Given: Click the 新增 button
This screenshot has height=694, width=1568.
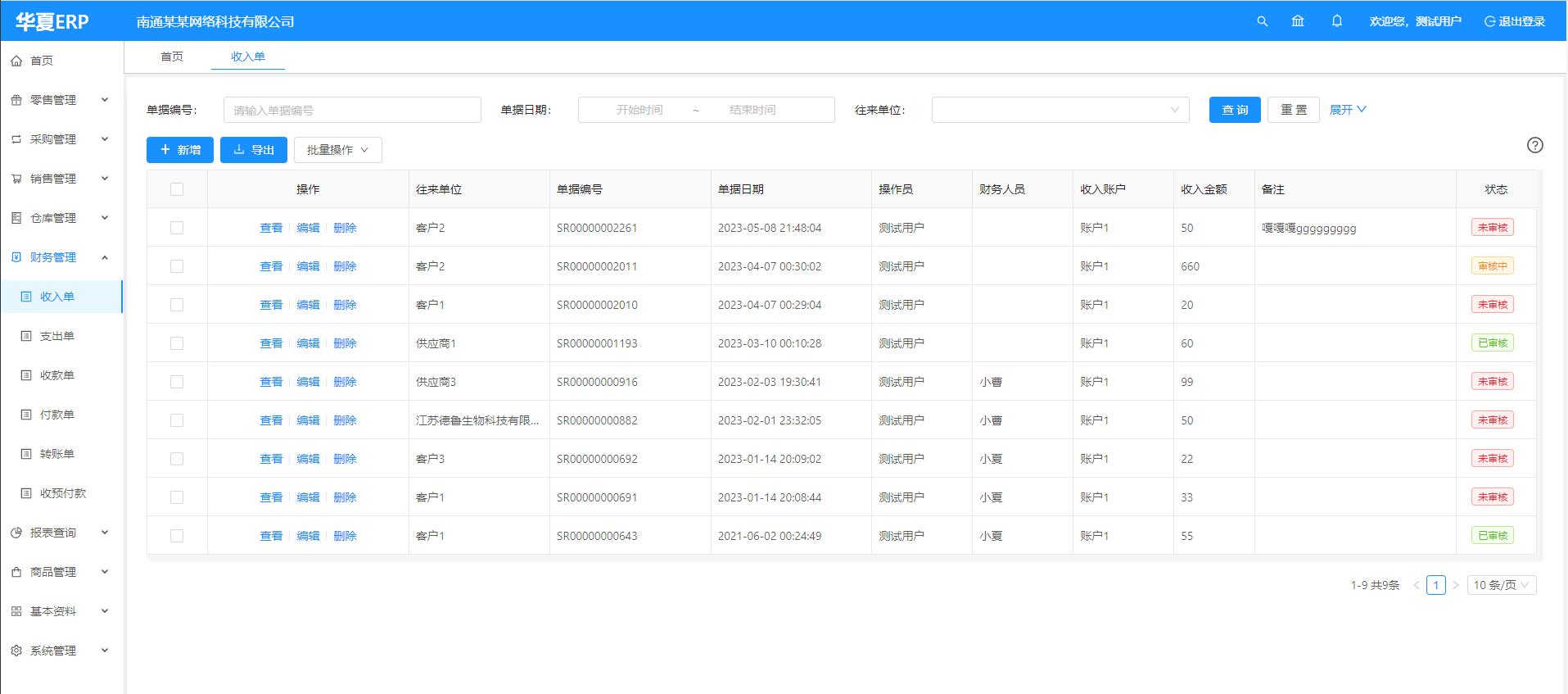Looking at the screenshot, I should [180, 150].
